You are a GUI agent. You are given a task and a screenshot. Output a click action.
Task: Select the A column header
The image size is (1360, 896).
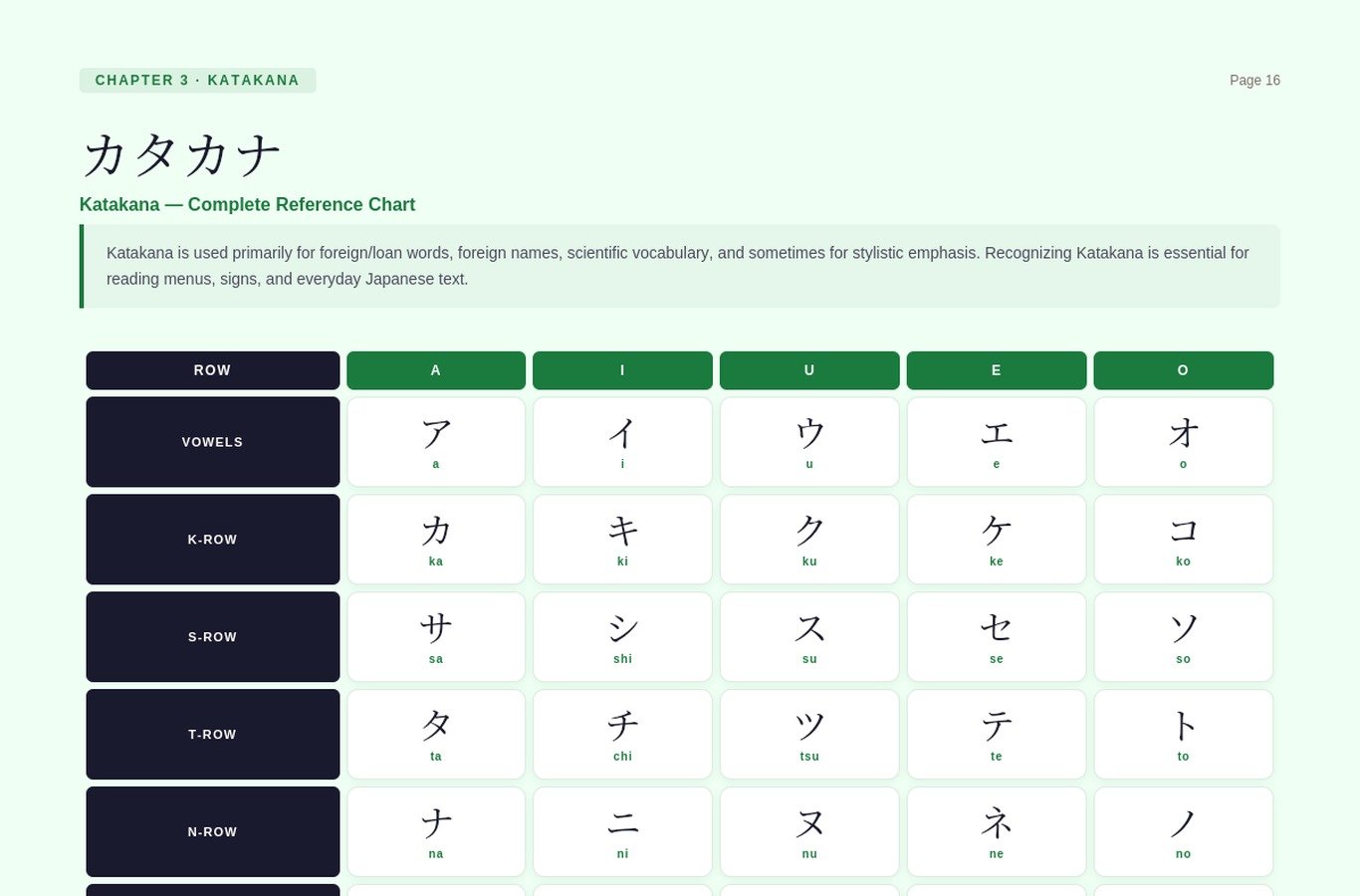(435, 369)
